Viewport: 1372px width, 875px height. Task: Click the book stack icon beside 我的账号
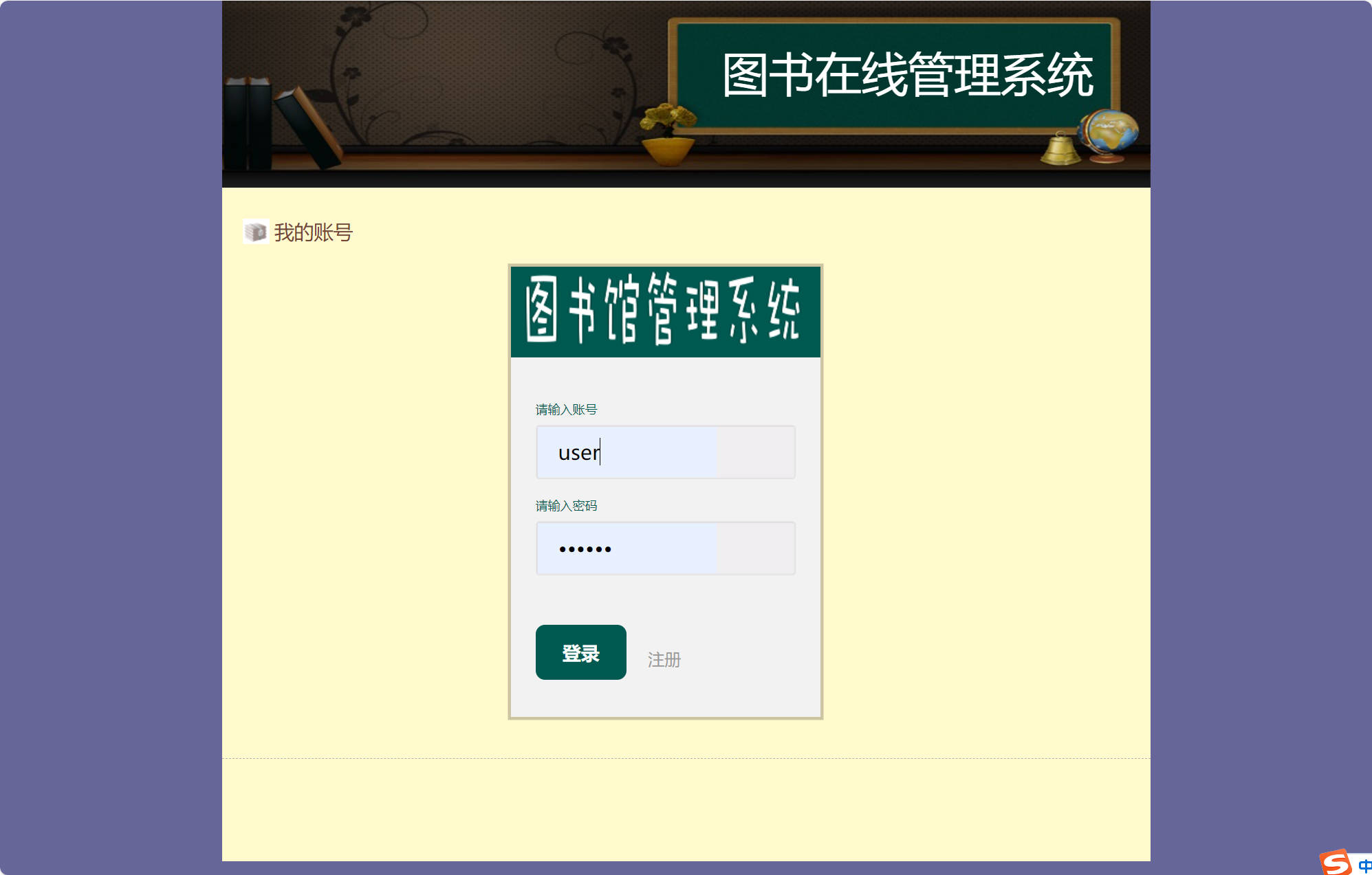[x=255, y=232]
